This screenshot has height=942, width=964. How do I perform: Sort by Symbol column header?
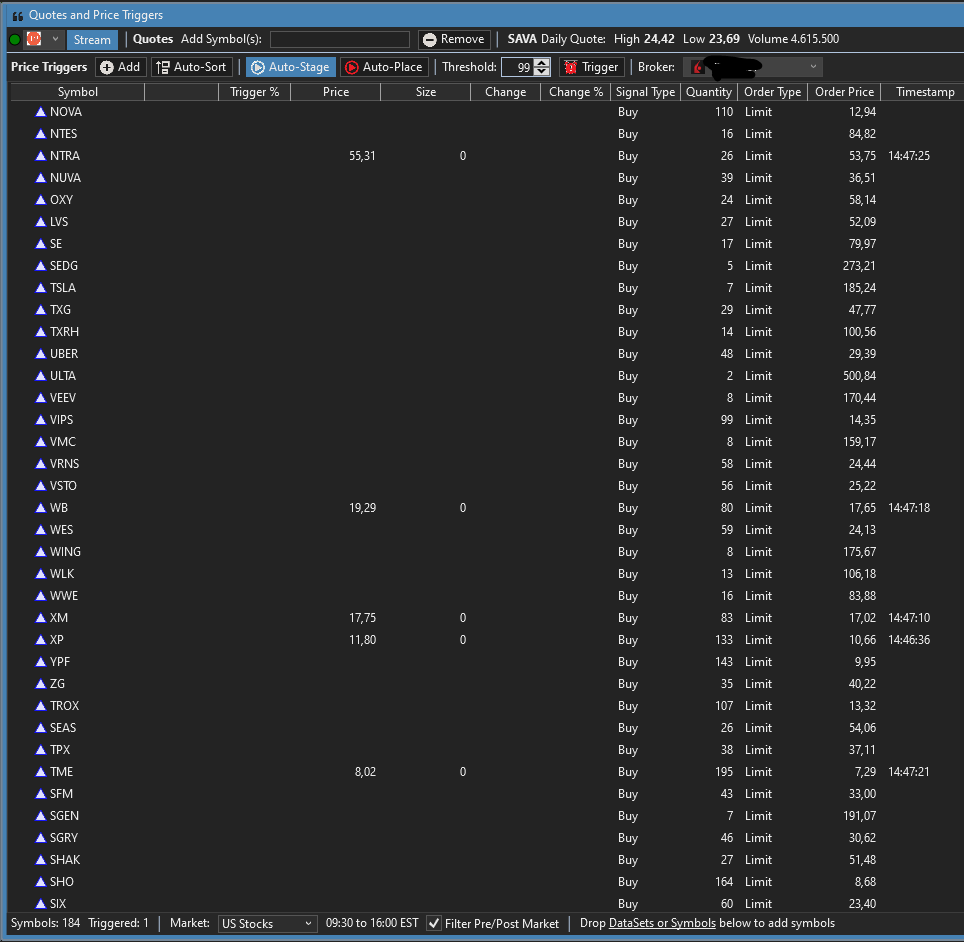click(x=77, y=92)
